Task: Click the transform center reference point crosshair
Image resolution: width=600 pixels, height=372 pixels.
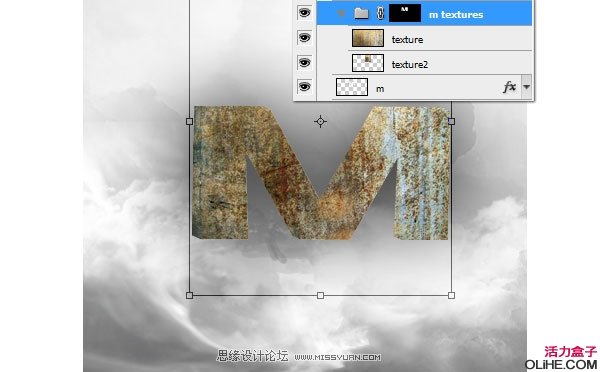Action: point(320,122)
